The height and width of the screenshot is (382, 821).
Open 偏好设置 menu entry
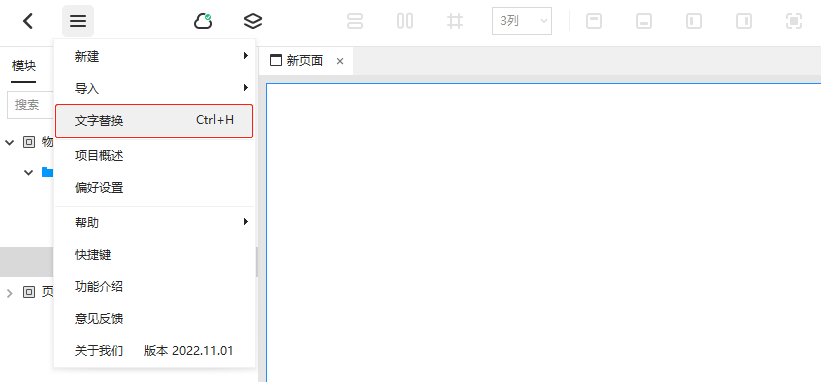click(x=154, y=187)
